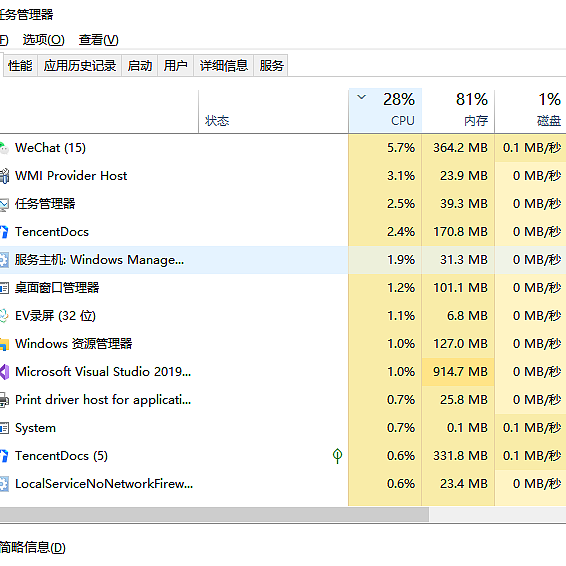Sort by the 磁盘 1% column header
Viewport: 566px width, 566px height.
click(530, 110)
